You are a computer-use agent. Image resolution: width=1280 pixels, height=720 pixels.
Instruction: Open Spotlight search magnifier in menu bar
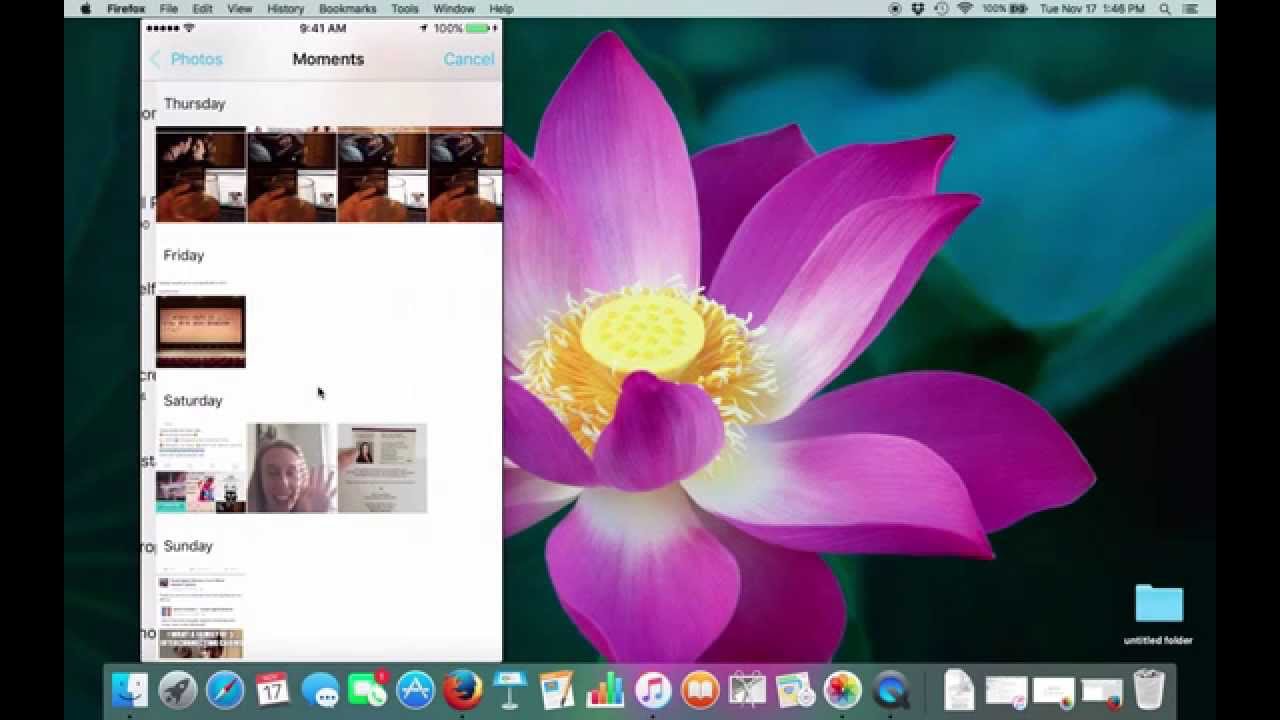coord(1167,9)
